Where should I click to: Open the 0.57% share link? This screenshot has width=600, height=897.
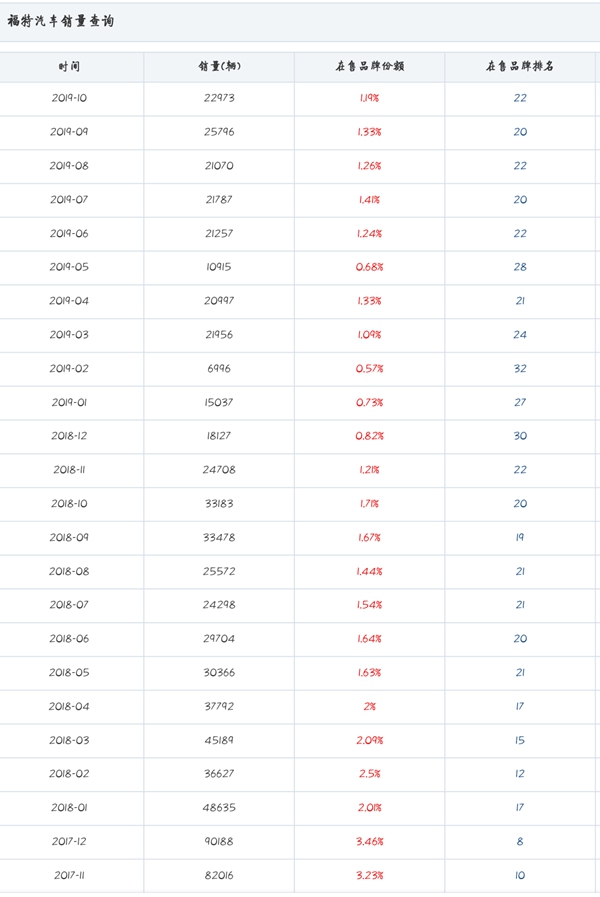pos(369,368)
